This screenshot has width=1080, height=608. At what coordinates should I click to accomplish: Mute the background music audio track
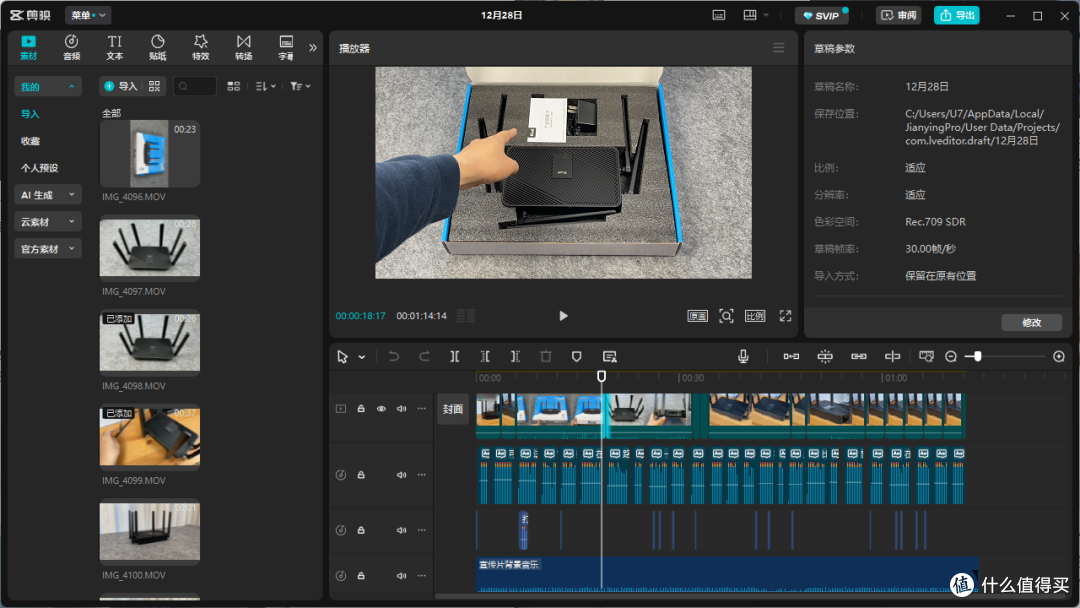point(401,576)
